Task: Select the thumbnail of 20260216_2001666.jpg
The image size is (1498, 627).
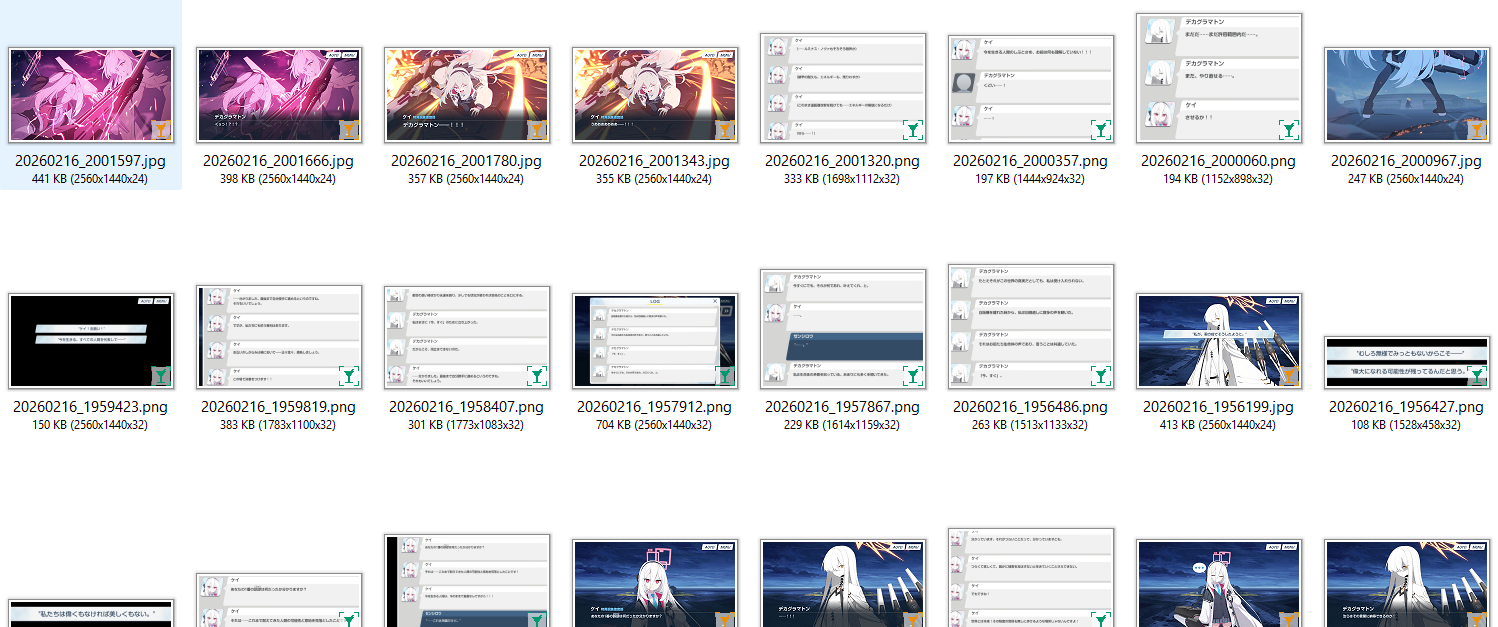Action: click(x=279, y=95)
